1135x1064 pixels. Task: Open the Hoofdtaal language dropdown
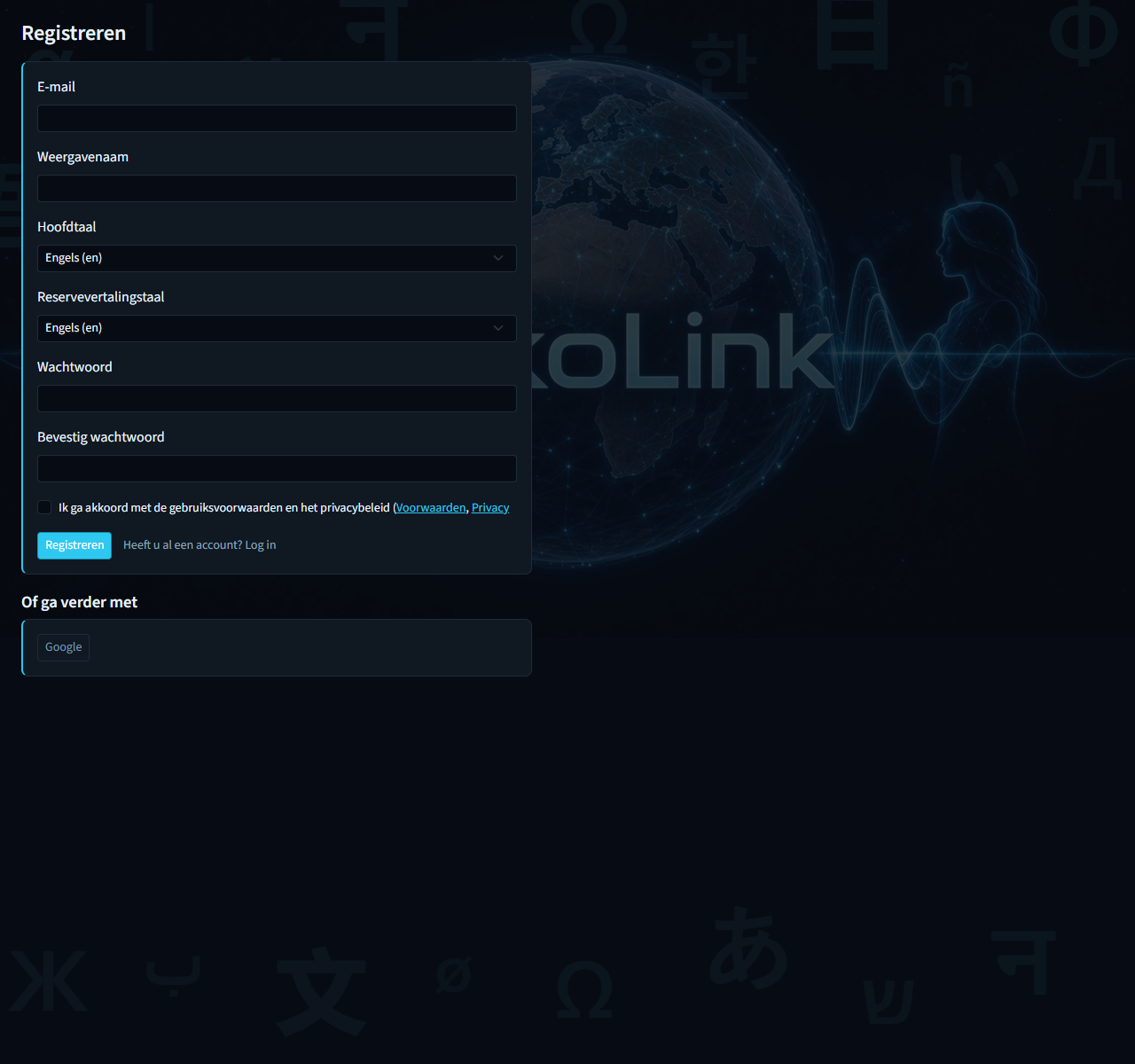coord(277,258)
